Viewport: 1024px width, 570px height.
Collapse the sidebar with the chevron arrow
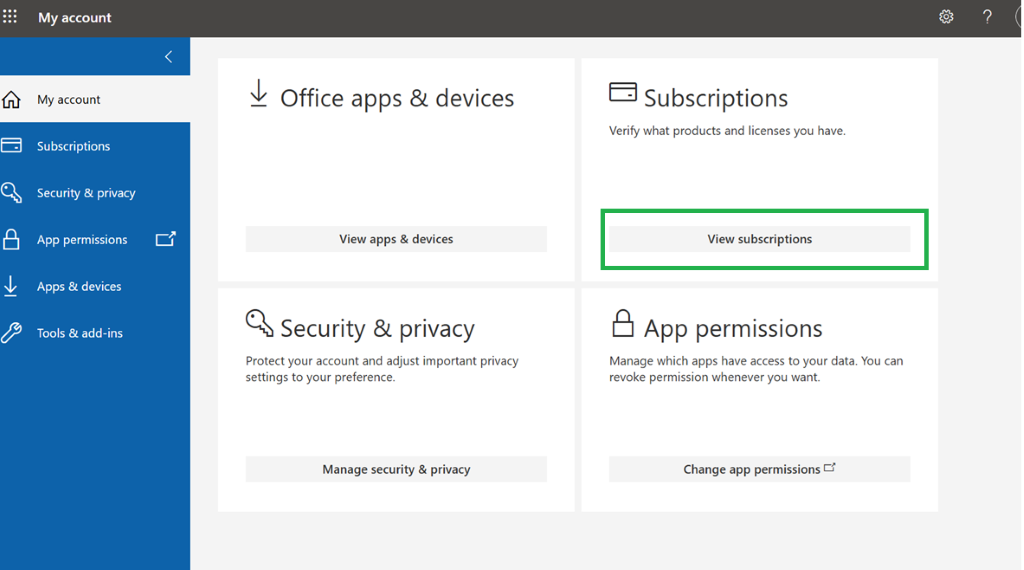[x=168, y=57]
